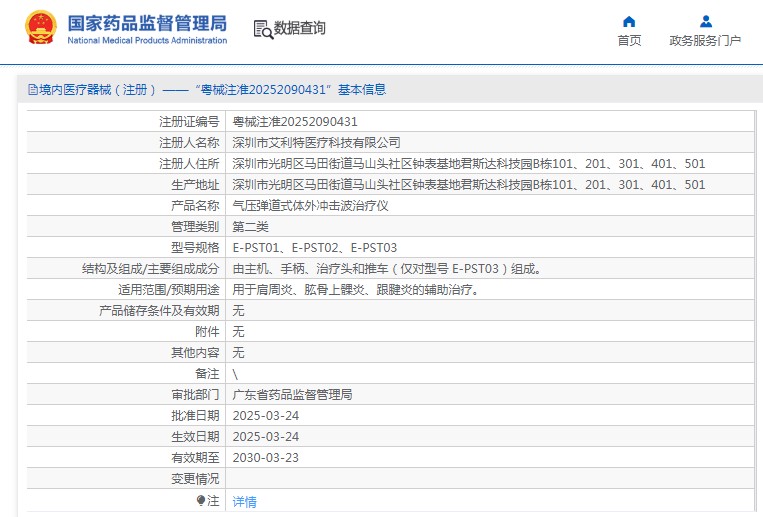This screenshot has width=763, height=517.
Task: Click the 审批部门 row label
Action: tap(195, 395)
